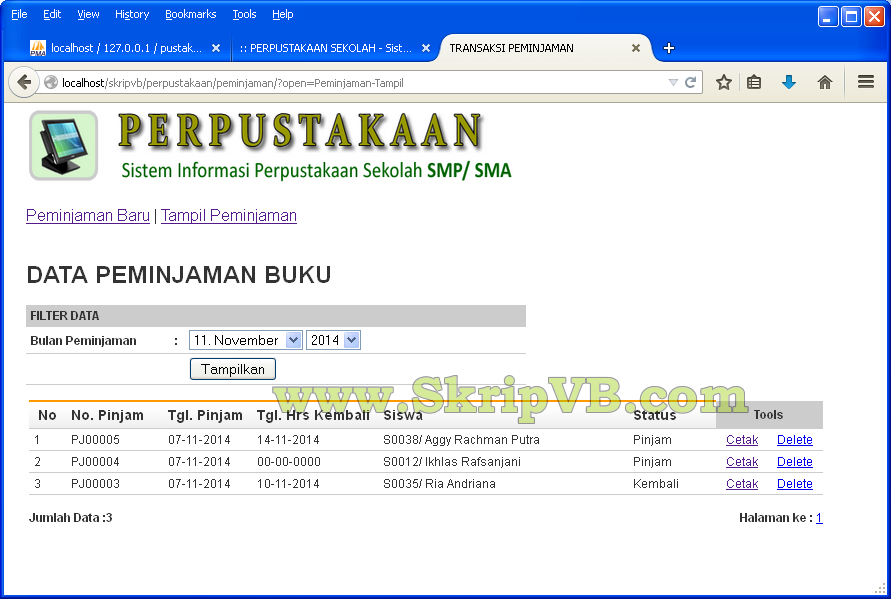This screenshot has height=599, width=891.
Task: Open a new tab with plus button
Action: 669,48
